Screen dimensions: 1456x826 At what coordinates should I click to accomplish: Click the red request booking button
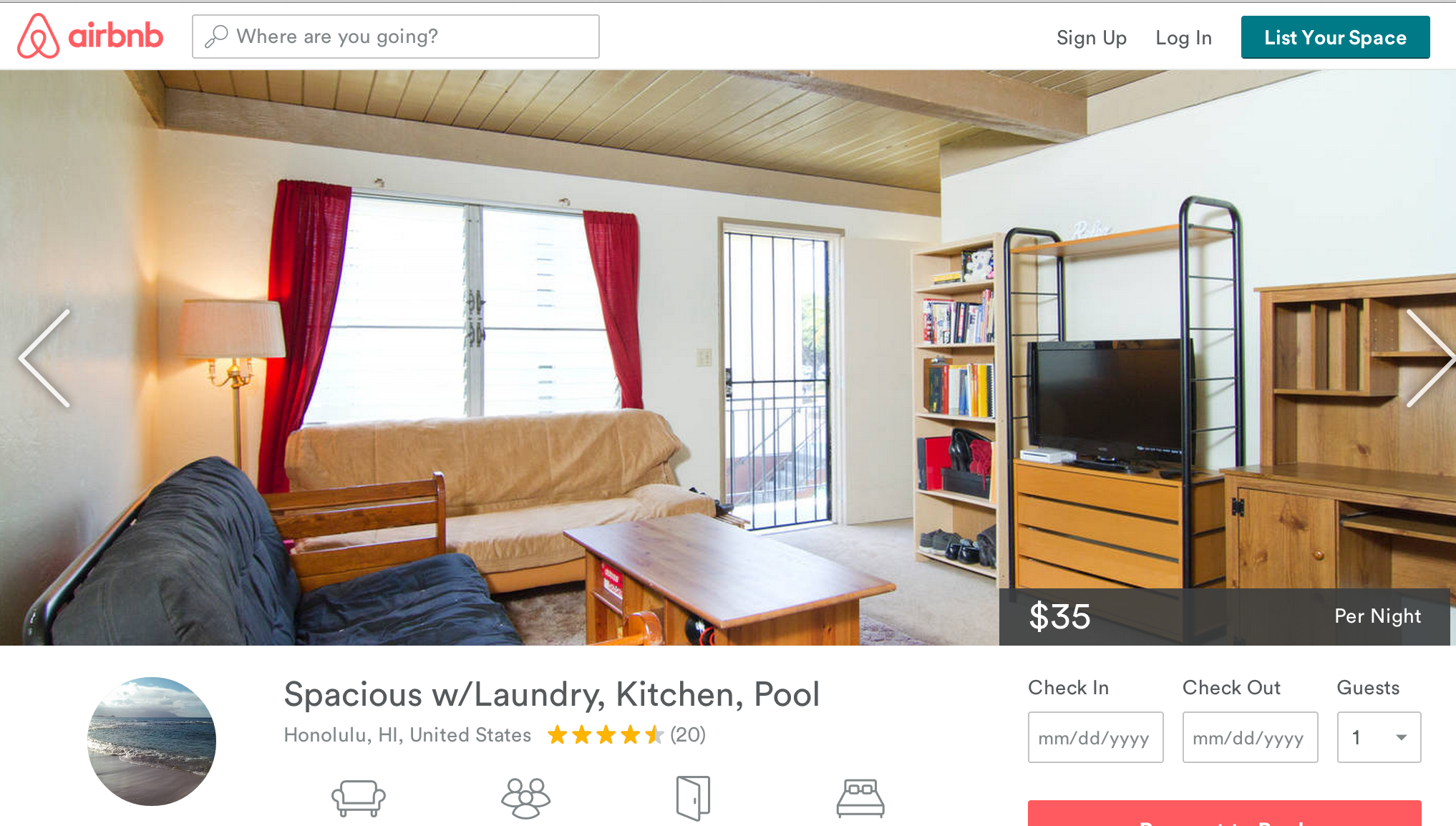[x=1224, y=814]
